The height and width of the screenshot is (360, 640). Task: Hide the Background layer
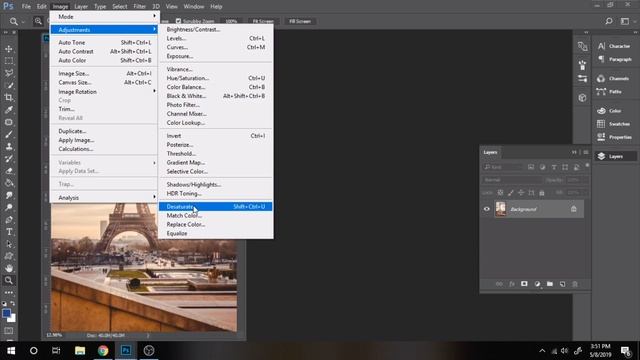click(487, 209)
